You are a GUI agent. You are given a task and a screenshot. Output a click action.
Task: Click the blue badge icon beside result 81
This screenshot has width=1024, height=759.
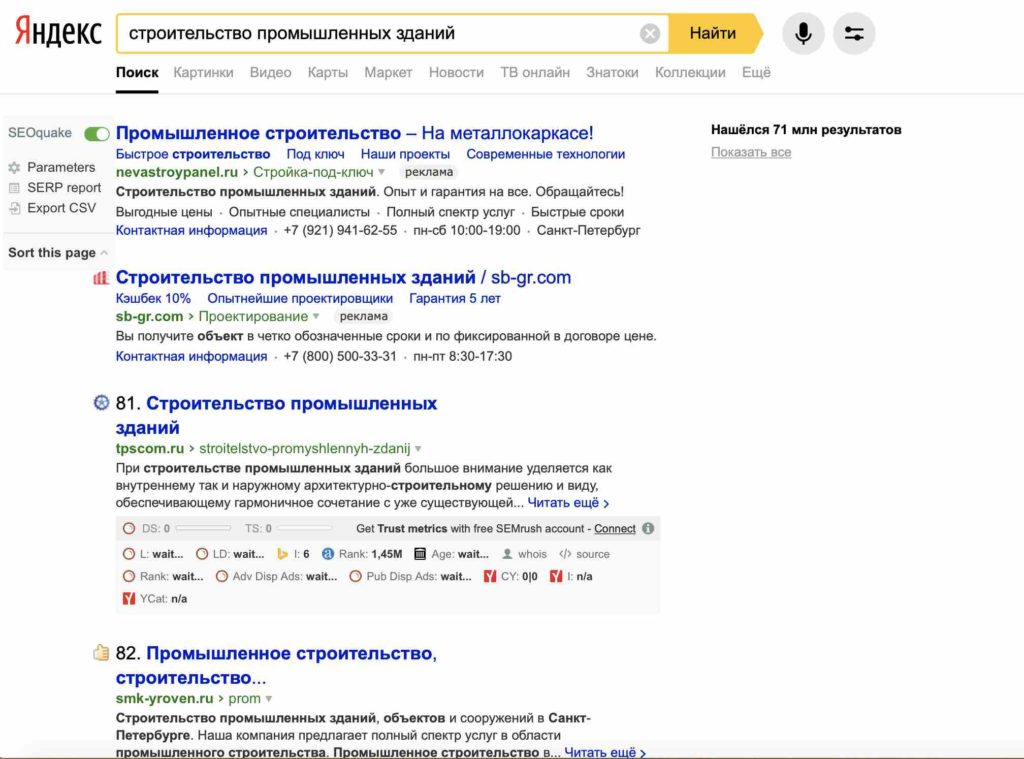[101, 402]
